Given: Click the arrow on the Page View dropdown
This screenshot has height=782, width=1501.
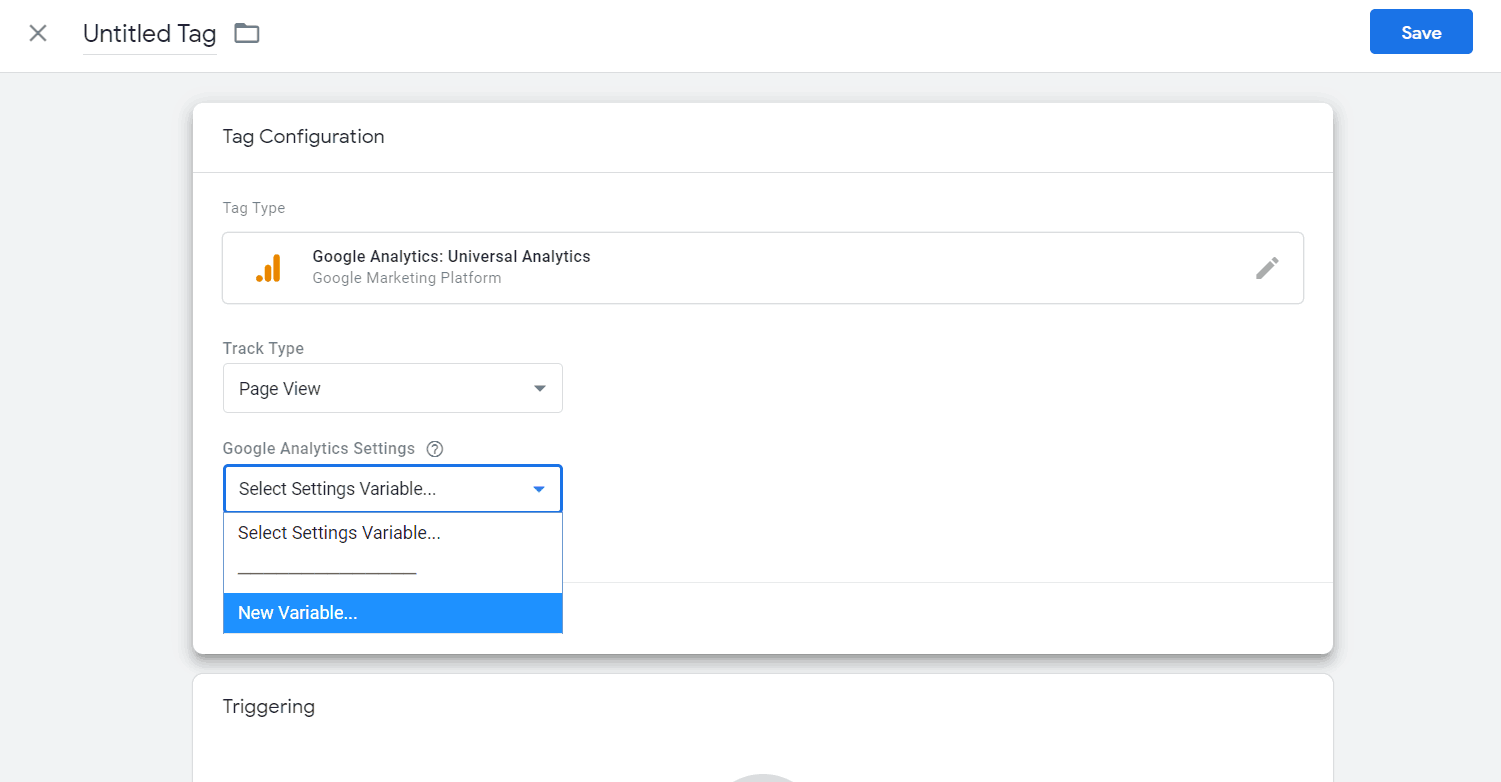Looking at the screenshot, I should tap(540, 389).
